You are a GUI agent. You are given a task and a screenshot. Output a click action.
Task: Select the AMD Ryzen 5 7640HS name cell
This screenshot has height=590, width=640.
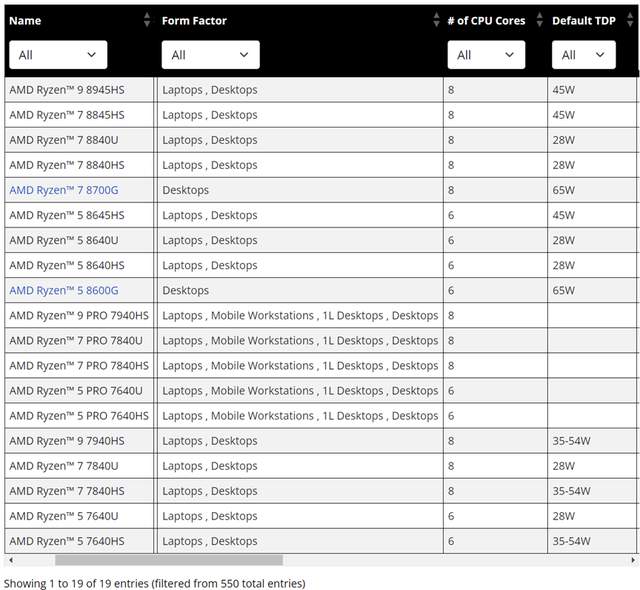coord(79,541)
